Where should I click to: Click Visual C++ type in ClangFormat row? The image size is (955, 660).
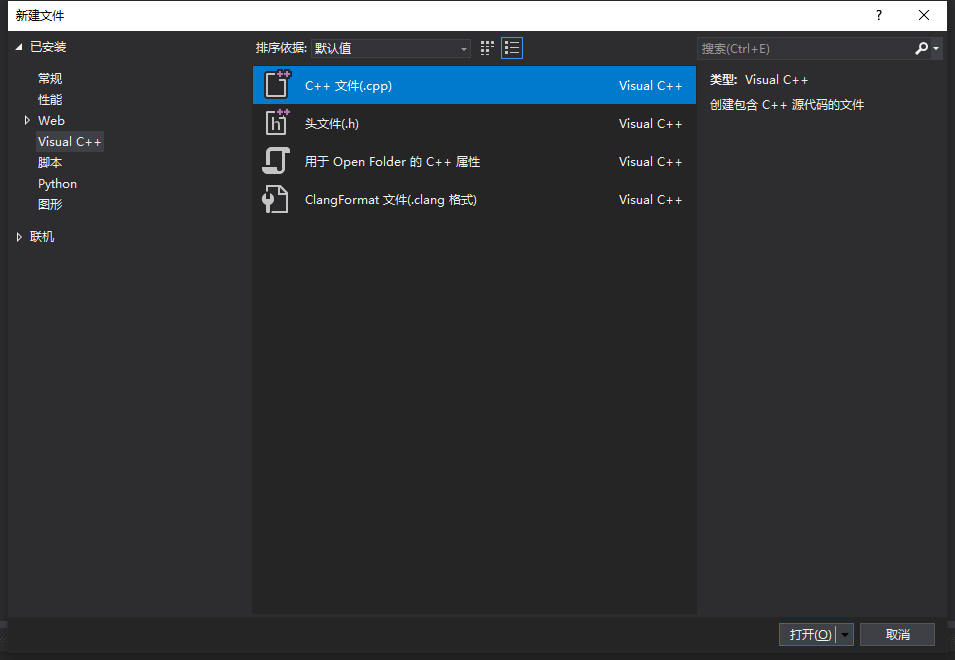[650, 200]
